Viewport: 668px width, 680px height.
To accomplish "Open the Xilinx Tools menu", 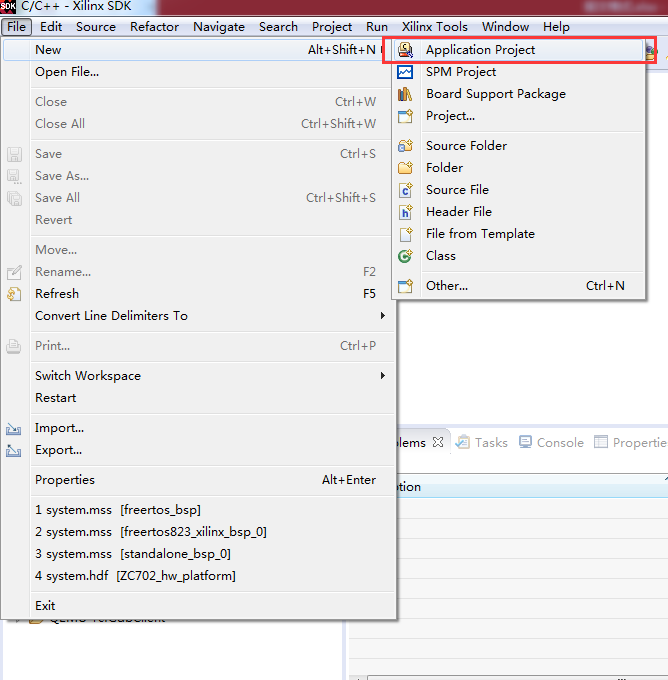I will (x=434, y=27).
